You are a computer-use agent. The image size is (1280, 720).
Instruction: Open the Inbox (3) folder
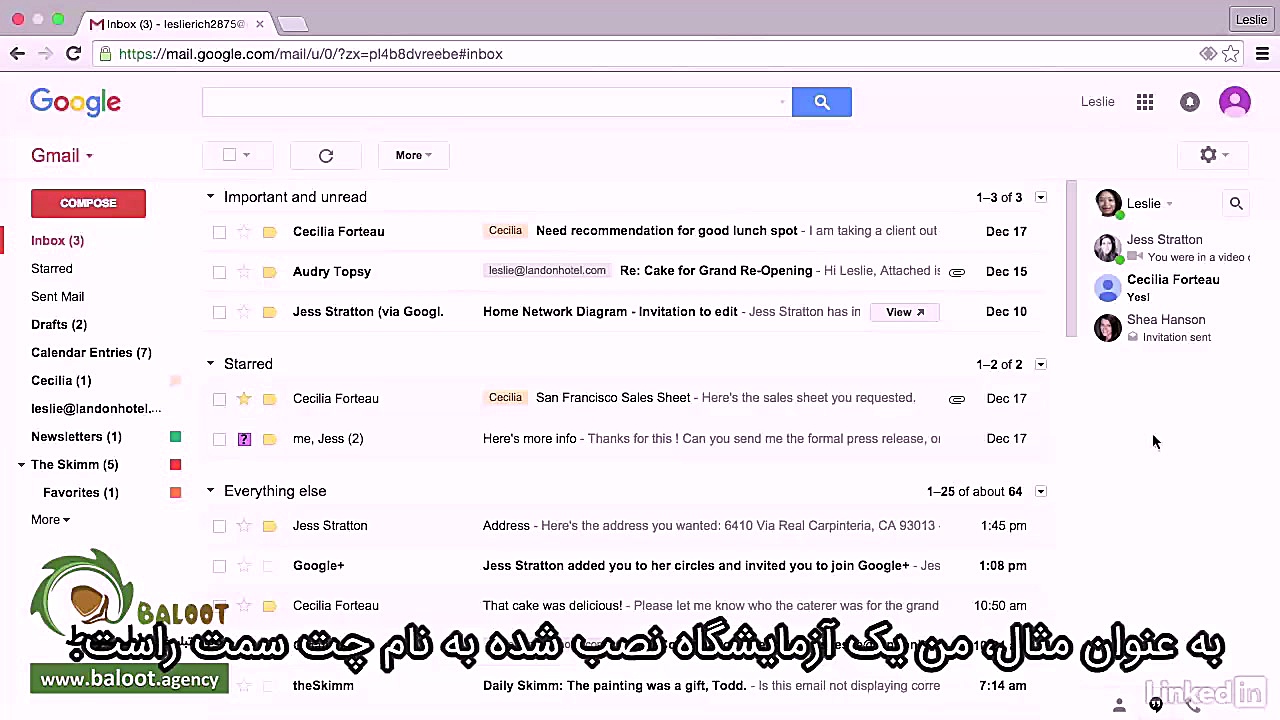[x=57, y=241]
